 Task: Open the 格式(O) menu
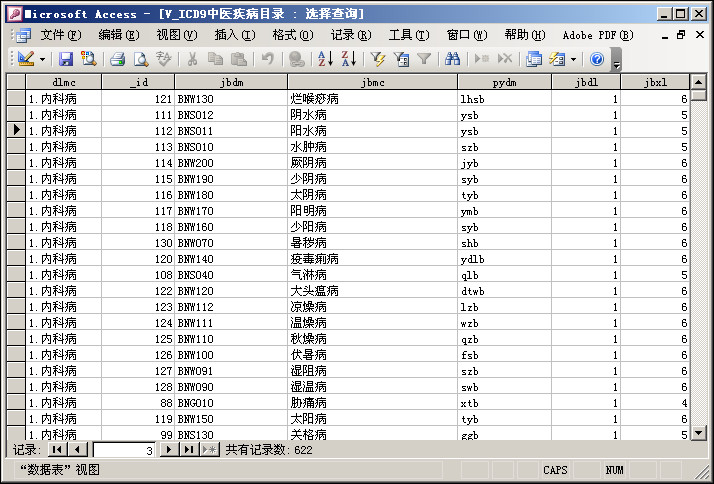pos(293,35)
